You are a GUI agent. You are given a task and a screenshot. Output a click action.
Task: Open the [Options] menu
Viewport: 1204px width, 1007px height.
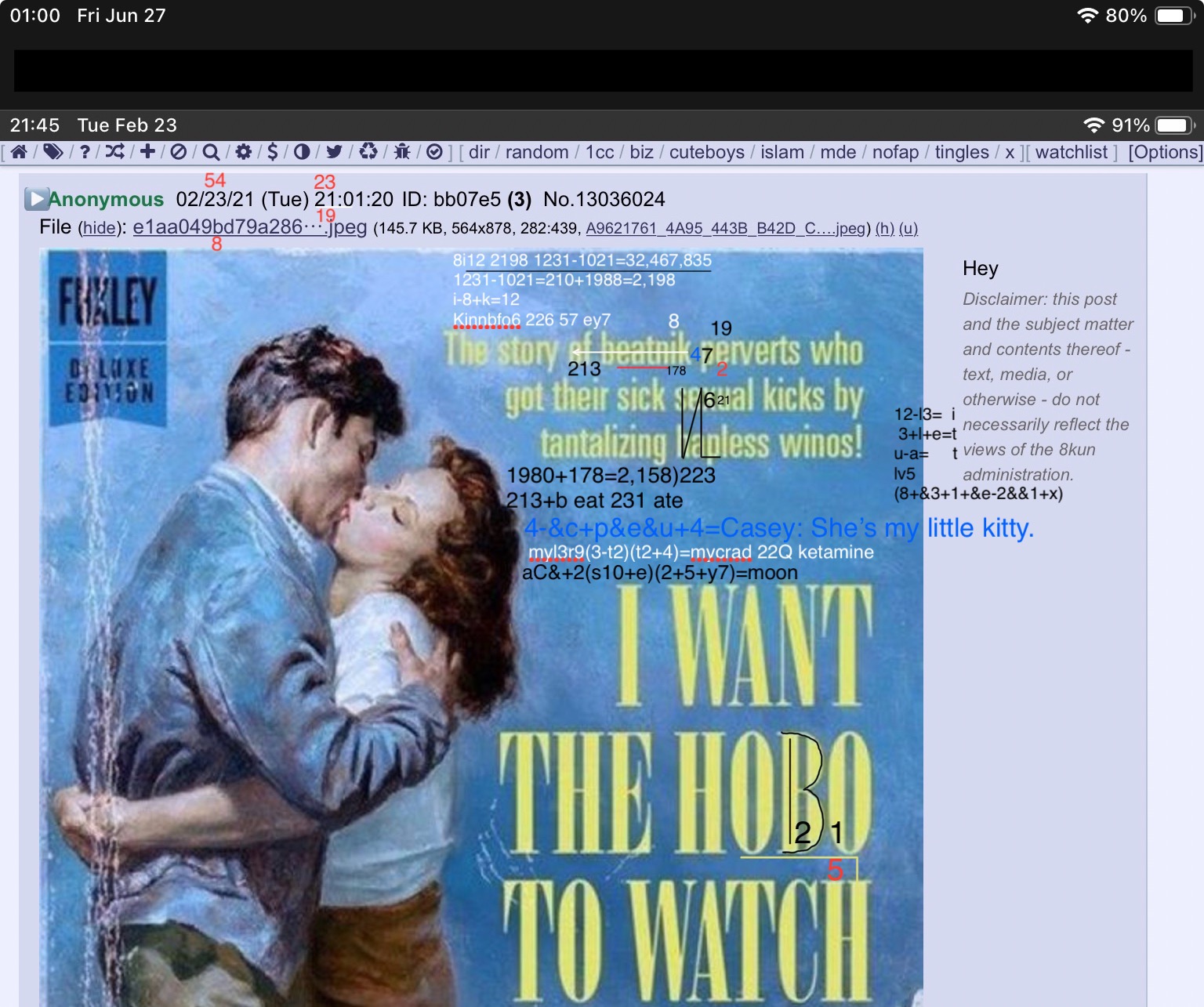pyautogui.click(x=1165, y=152)
